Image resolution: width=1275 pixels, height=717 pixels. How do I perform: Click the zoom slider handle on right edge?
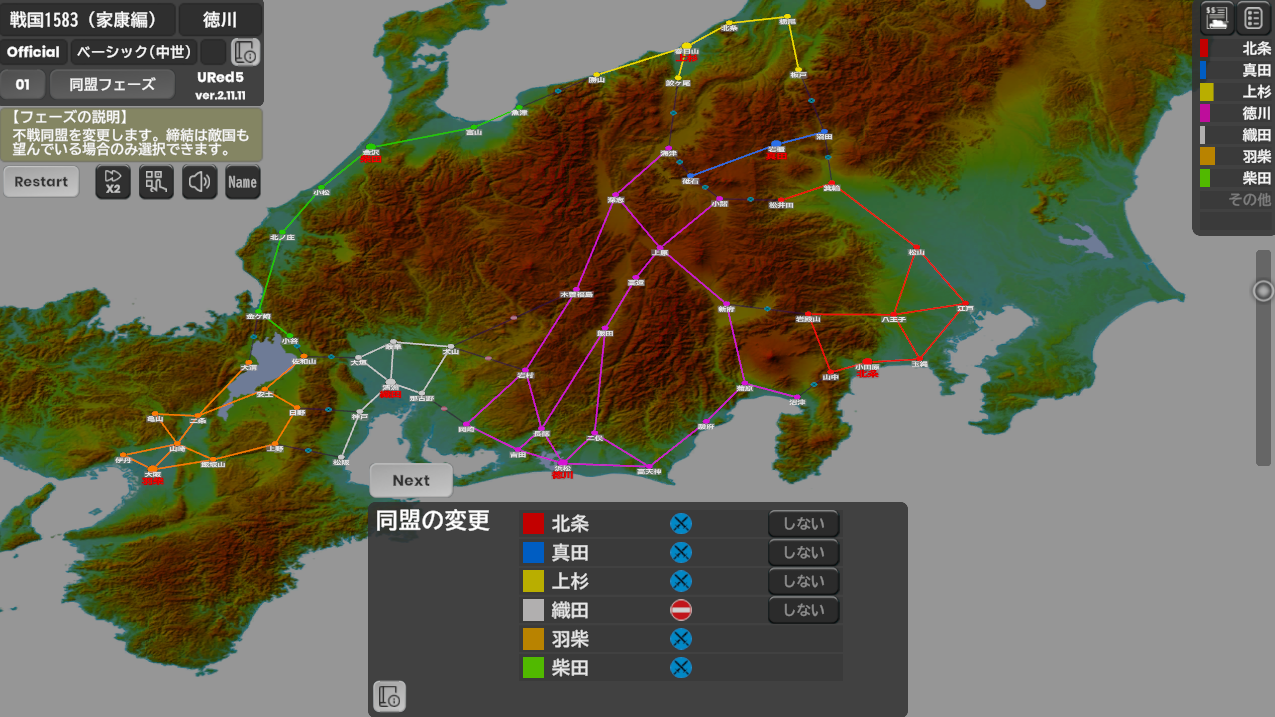point(1263,291)
